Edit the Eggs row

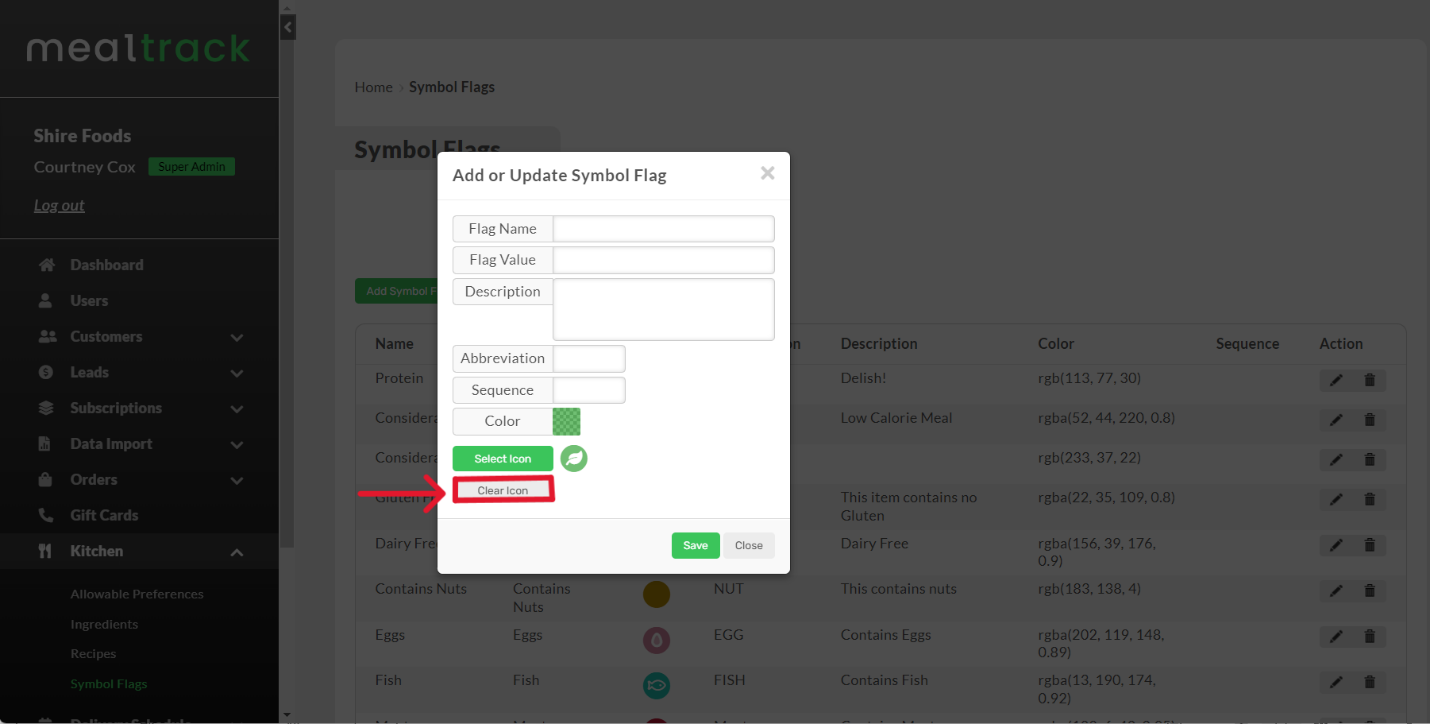coord(1336,637)
